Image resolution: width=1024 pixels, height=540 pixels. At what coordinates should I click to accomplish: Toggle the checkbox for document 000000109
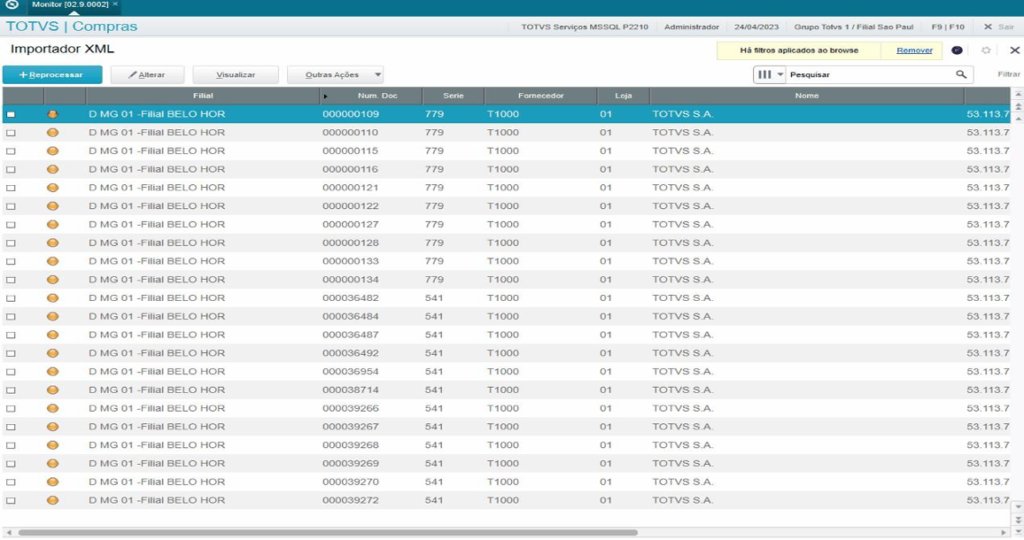click(x=10, y=114)
